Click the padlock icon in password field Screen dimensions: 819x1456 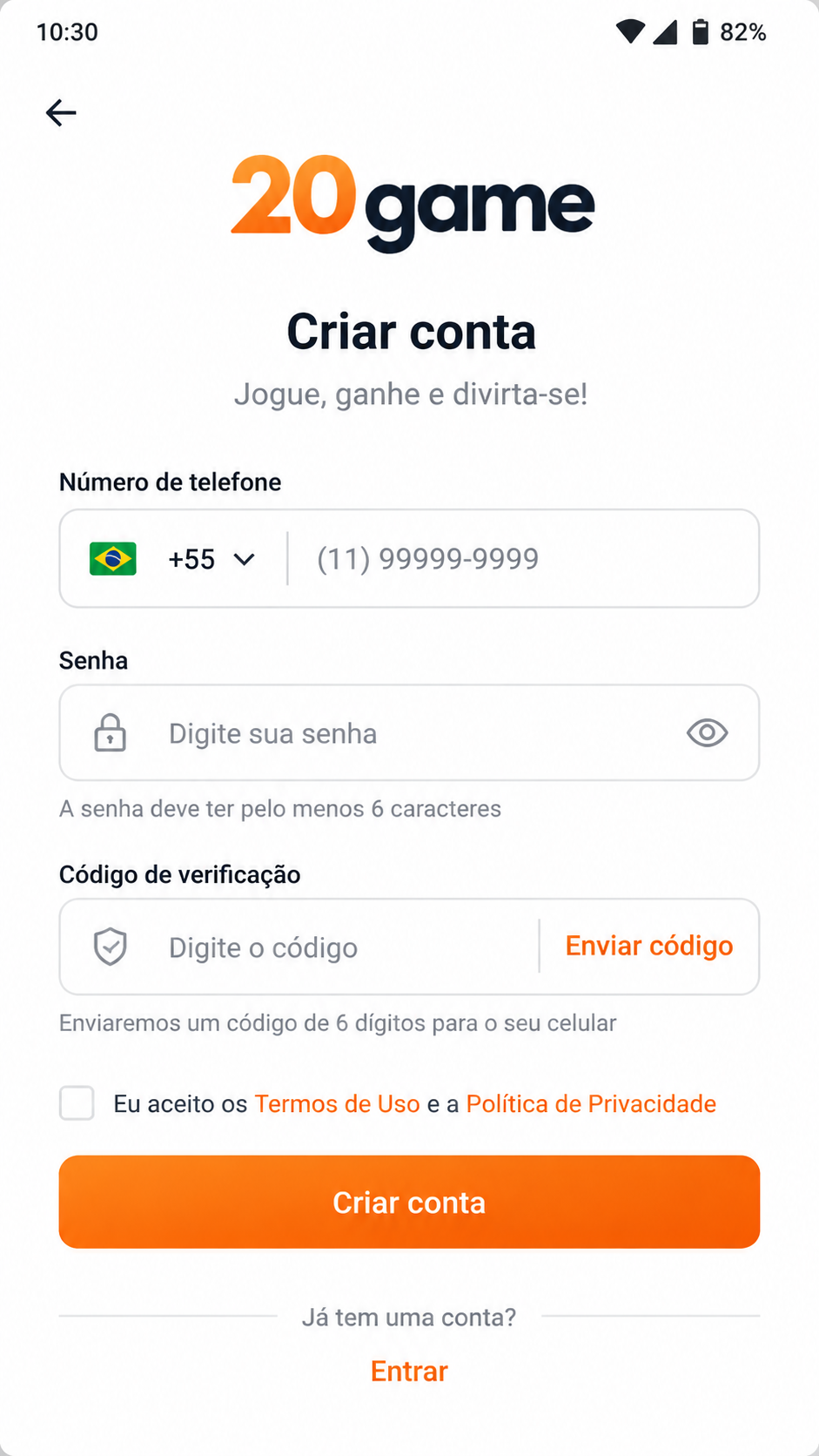111,733
